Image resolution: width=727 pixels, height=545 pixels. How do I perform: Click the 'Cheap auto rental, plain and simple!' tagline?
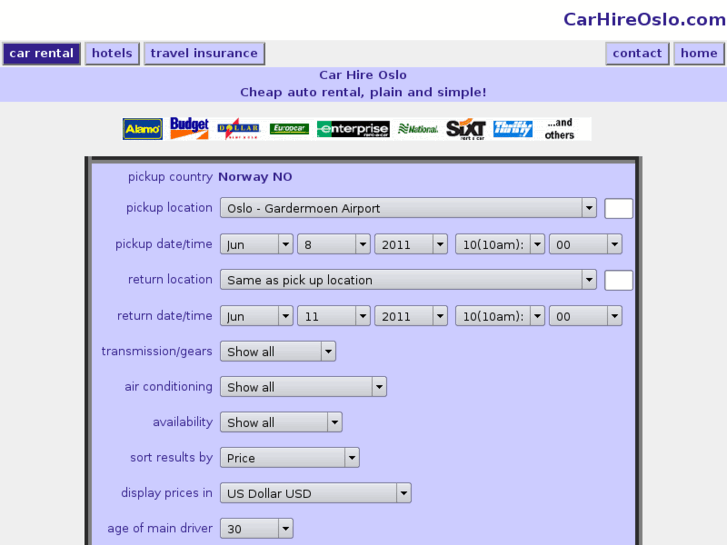pyautogui.click(x=363, y=92)
